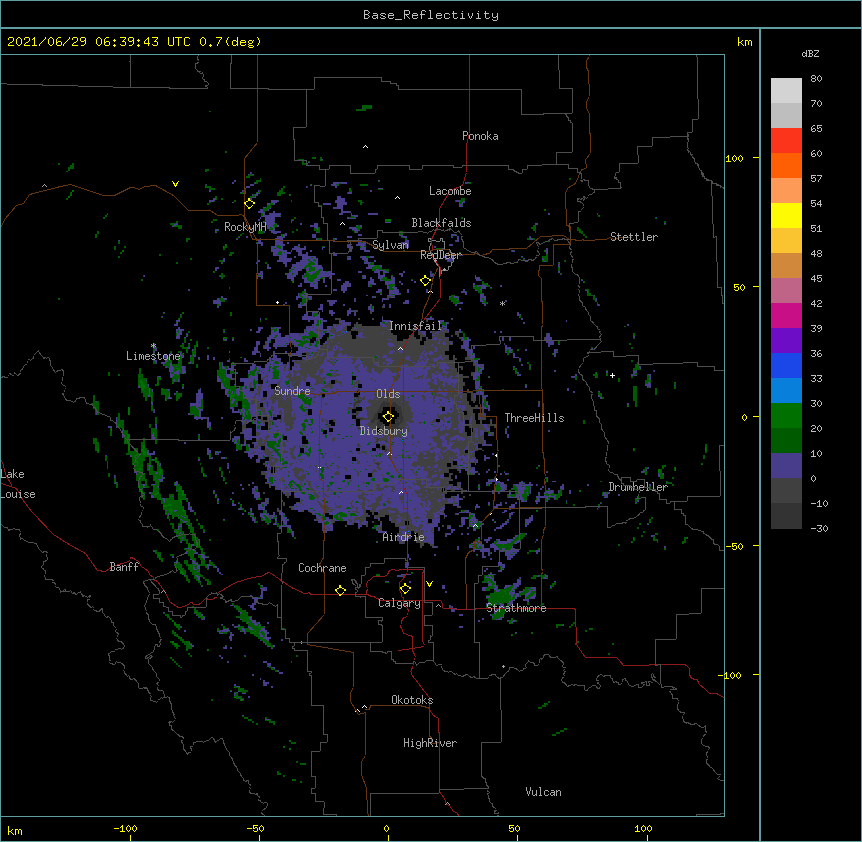This screenshot has width=862, height=842.
Task: Select the green 20-30 dBZ legend swatch
Action: [786, 416]
